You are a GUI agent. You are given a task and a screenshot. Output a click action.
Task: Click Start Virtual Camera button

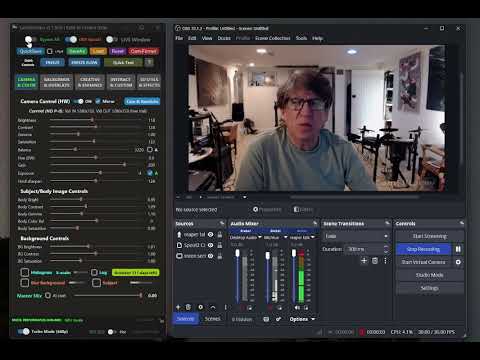click(x=423, y=262)
